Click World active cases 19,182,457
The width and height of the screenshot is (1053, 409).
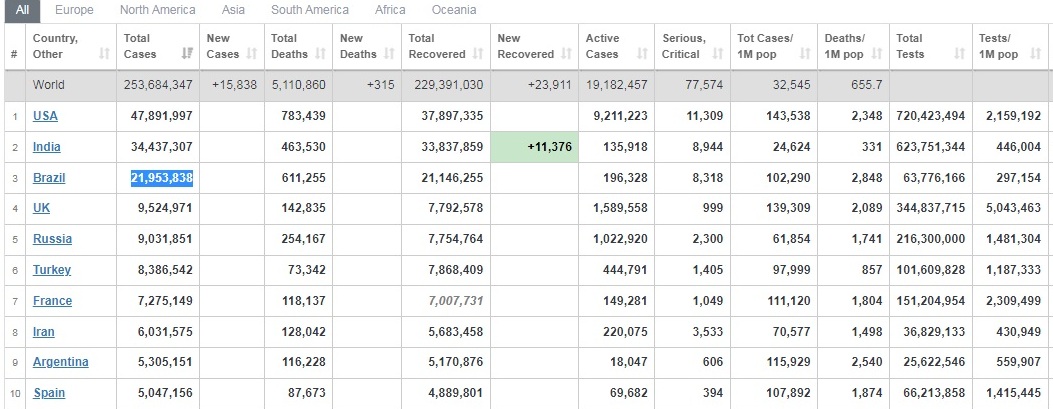click(x=616, y=85)
